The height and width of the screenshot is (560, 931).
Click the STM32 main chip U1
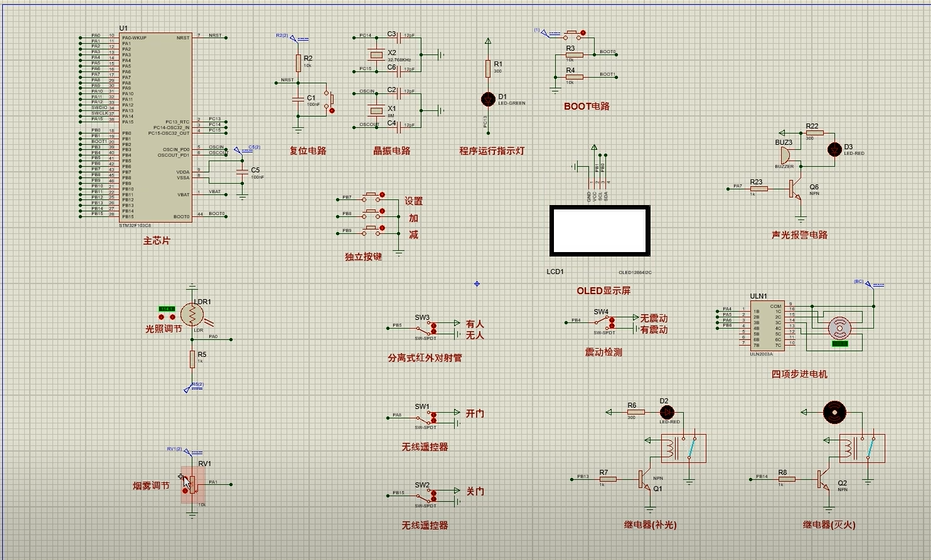coord(155,127)
